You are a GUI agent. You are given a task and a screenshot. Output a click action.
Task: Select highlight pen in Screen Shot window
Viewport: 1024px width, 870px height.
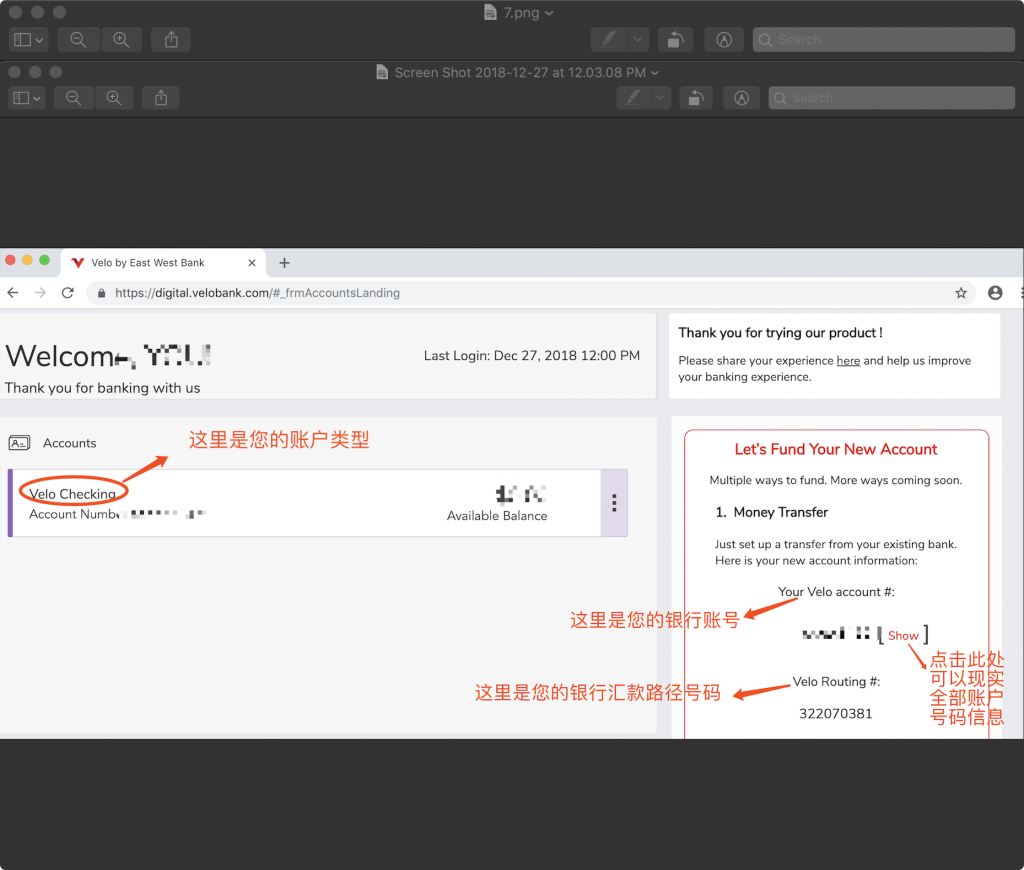[x=633, y=98]
